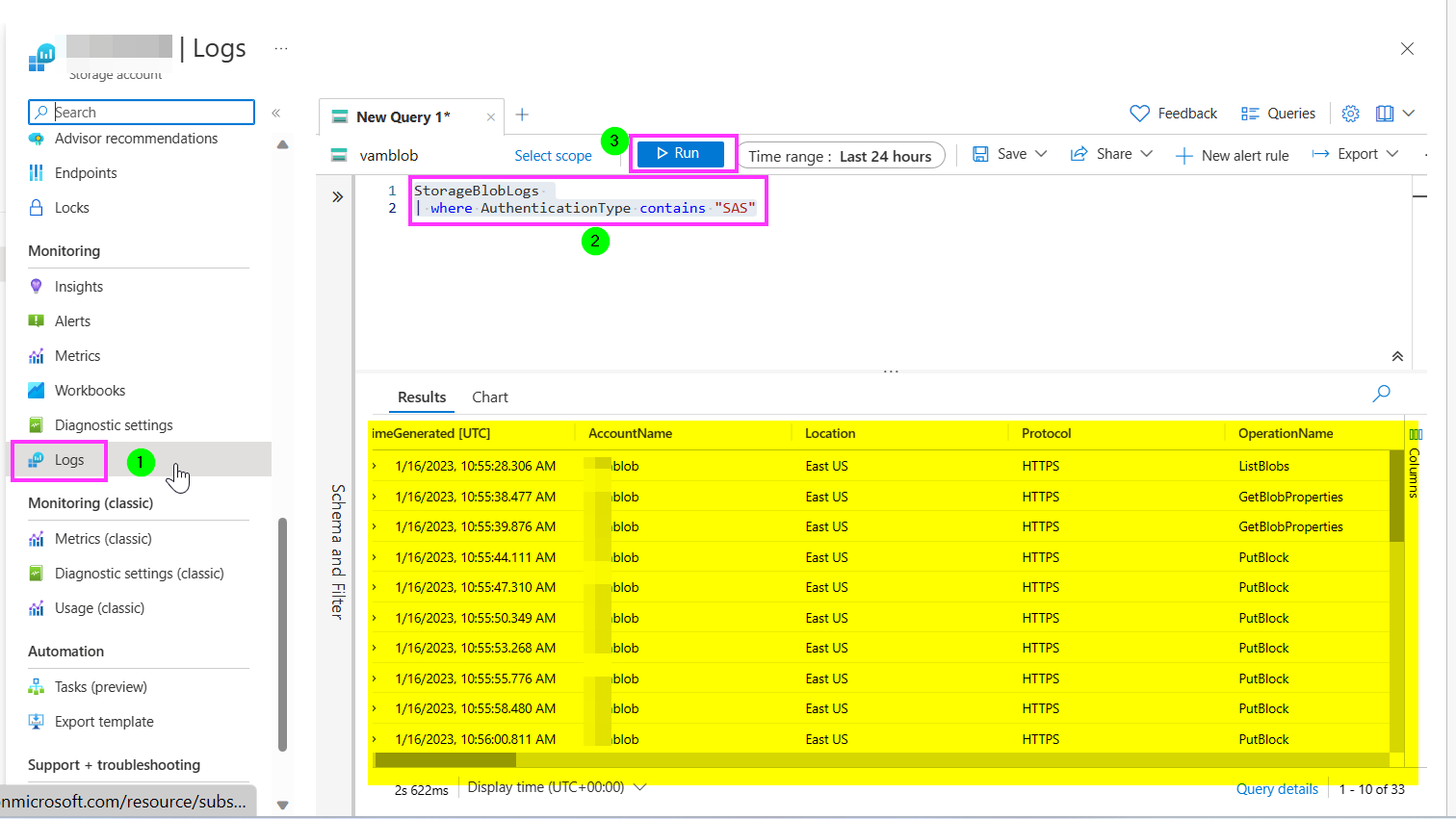Click the Protocol column header
This screenshot has height=819, width=1456.
(1046, 434)
